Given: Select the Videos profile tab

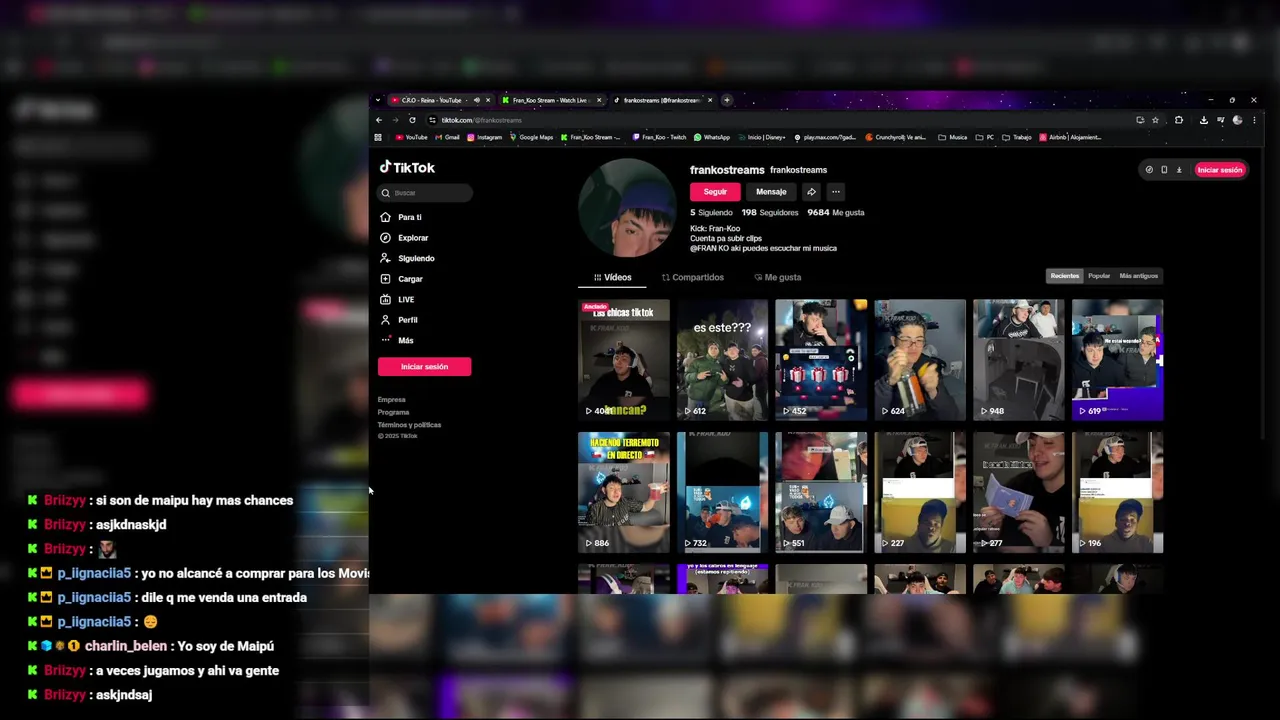Looking at the screenshot, I should tap(612, 277).
